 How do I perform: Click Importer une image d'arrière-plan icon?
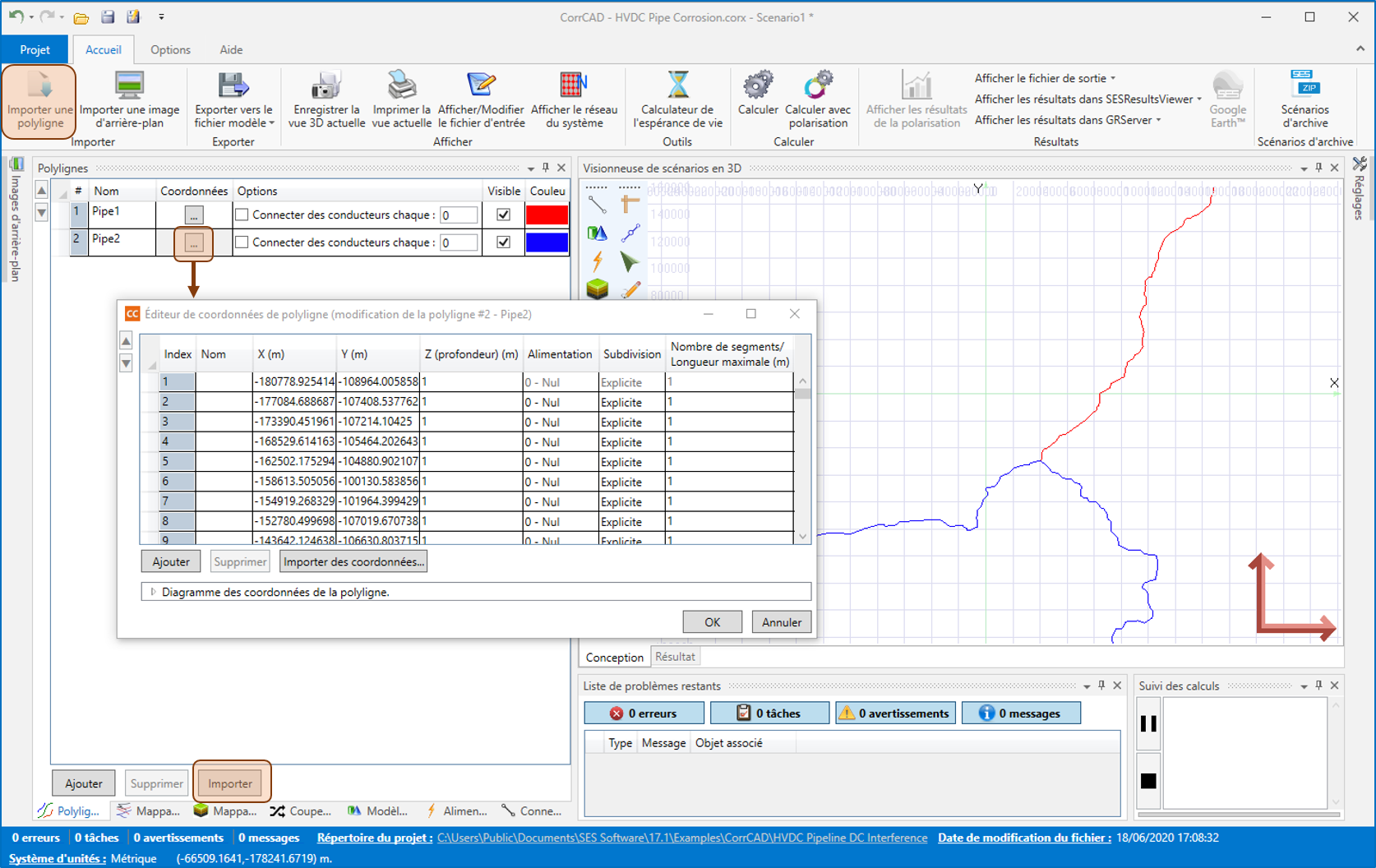(129, 85)
